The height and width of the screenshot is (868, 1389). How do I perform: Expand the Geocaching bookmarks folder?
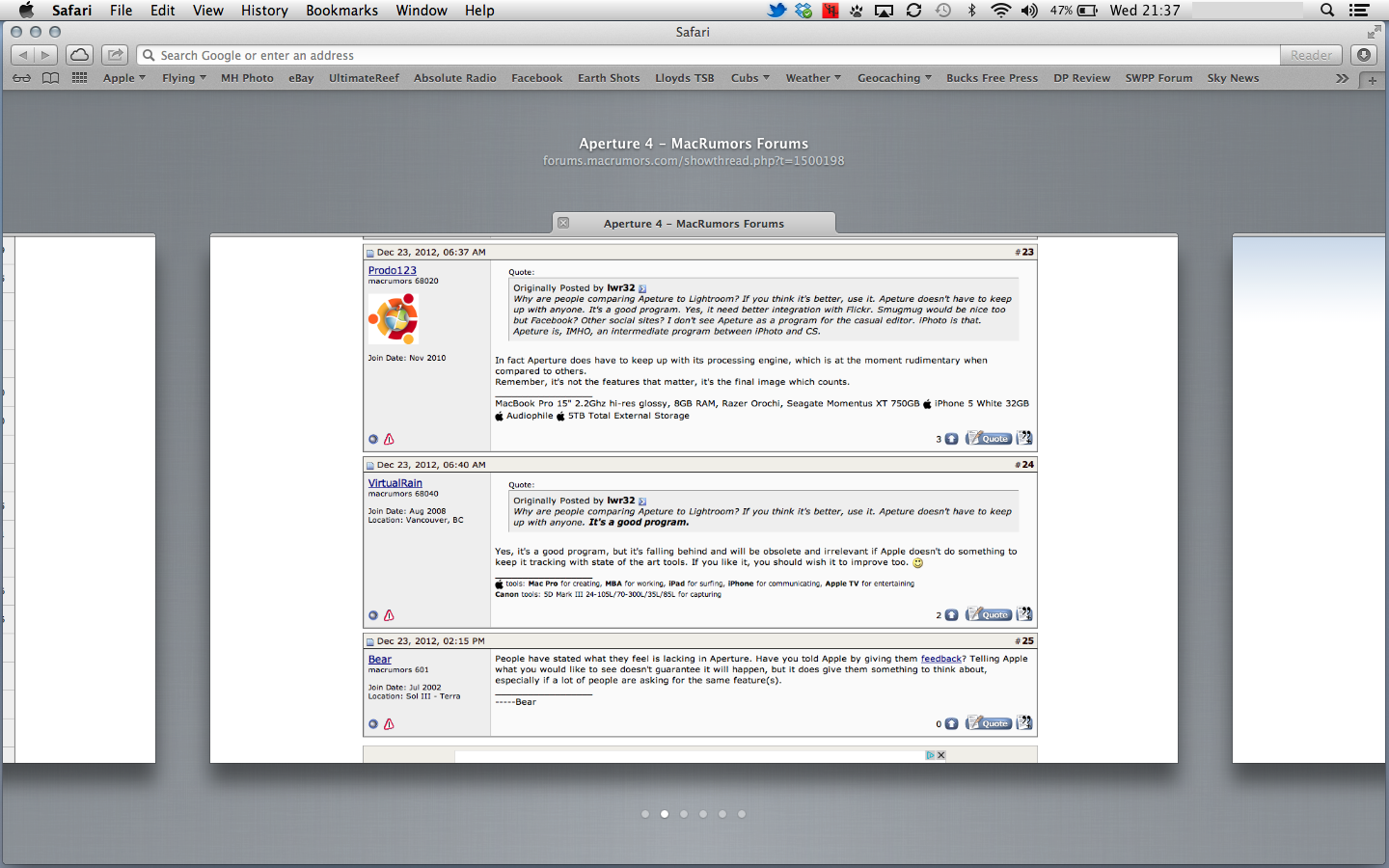pos(894,78)
